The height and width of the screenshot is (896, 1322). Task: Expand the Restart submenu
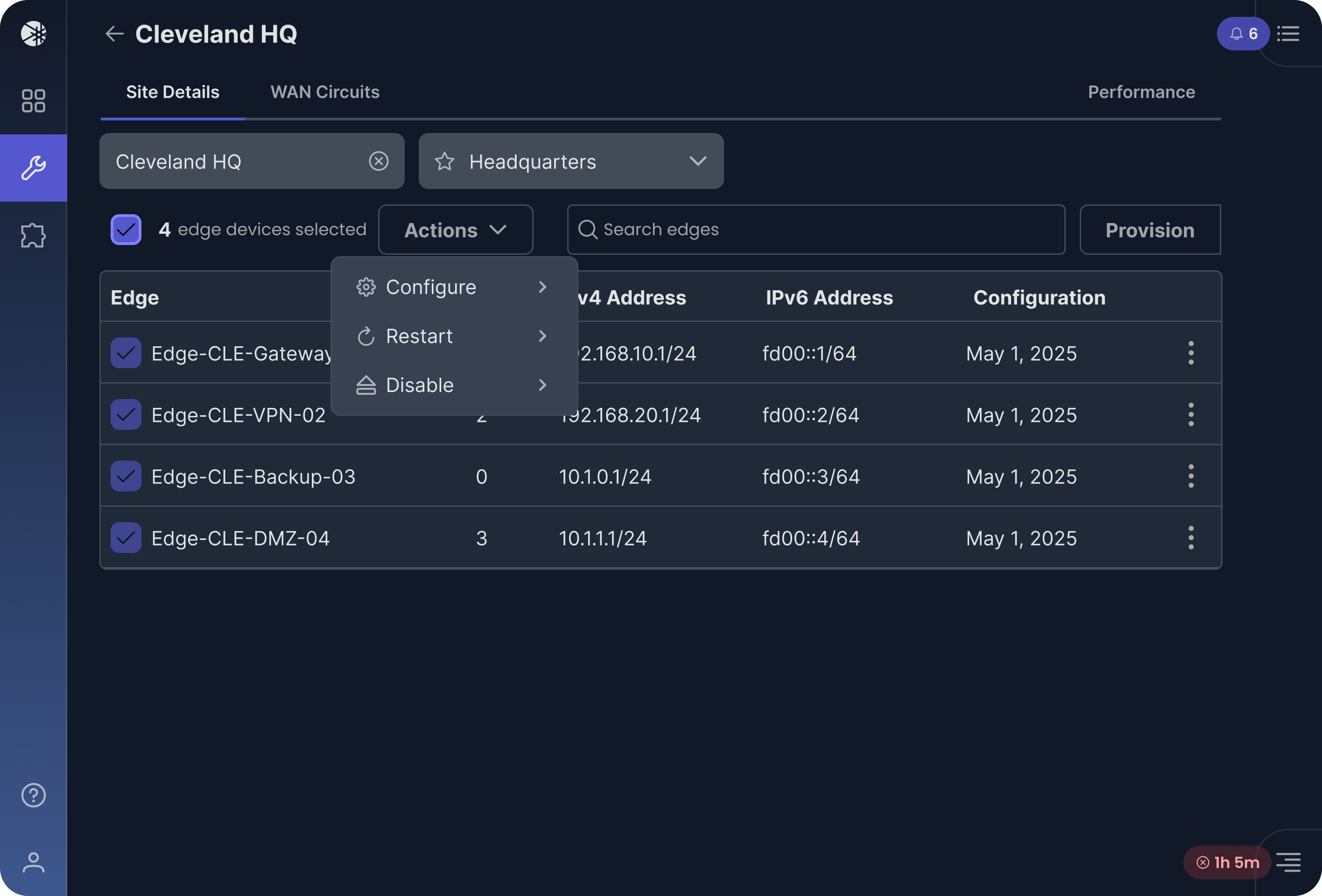454,336
